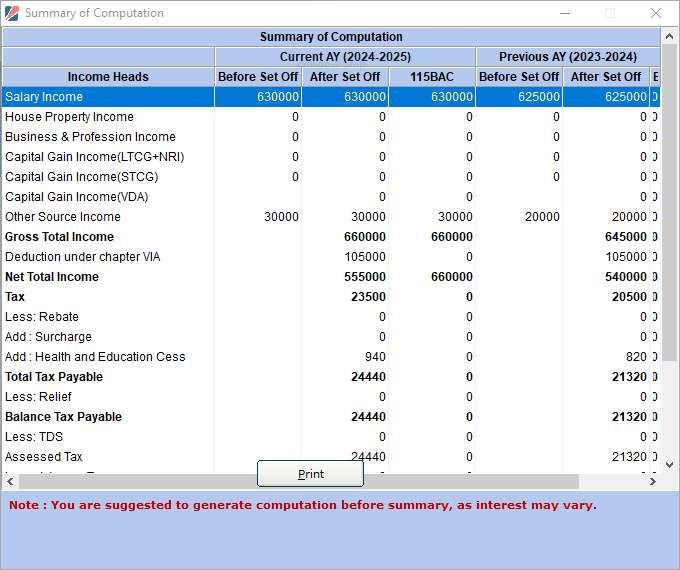Select the Less: TDS row
Image resolution: width=680 pixels, height=570 pixels.
point(331,436)
